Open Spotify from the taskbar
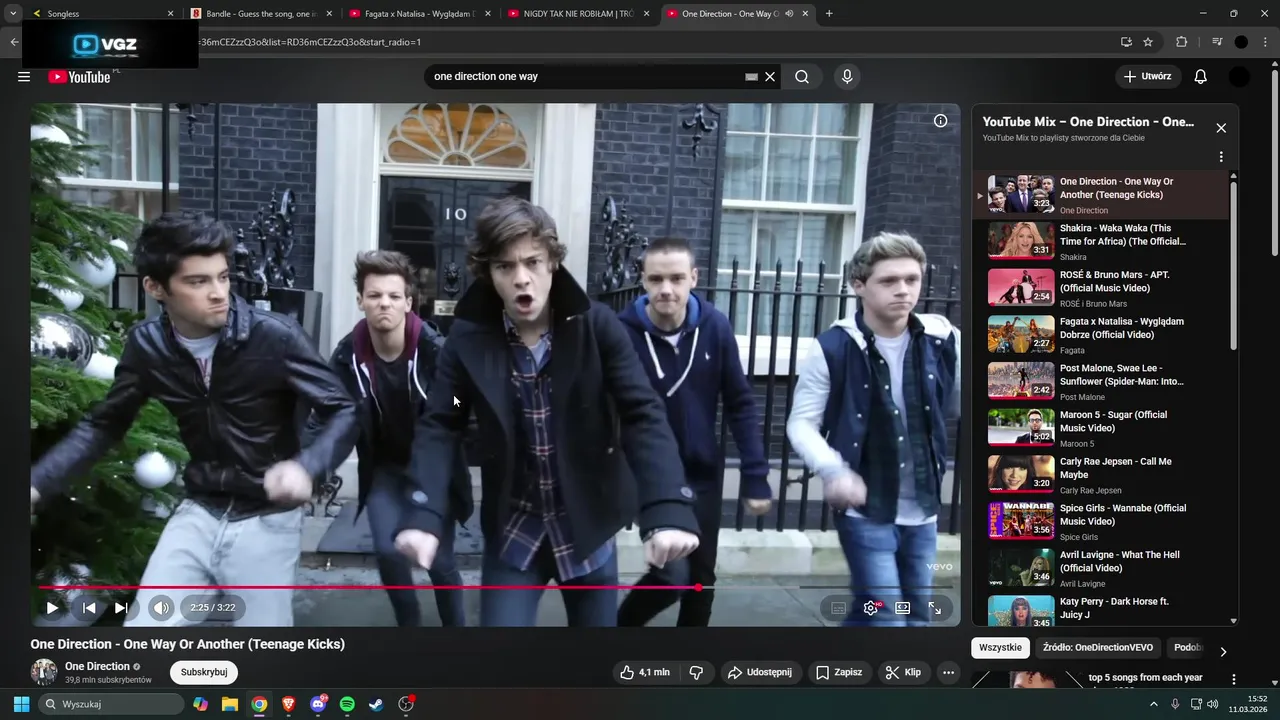 click(x=347, y=704)
